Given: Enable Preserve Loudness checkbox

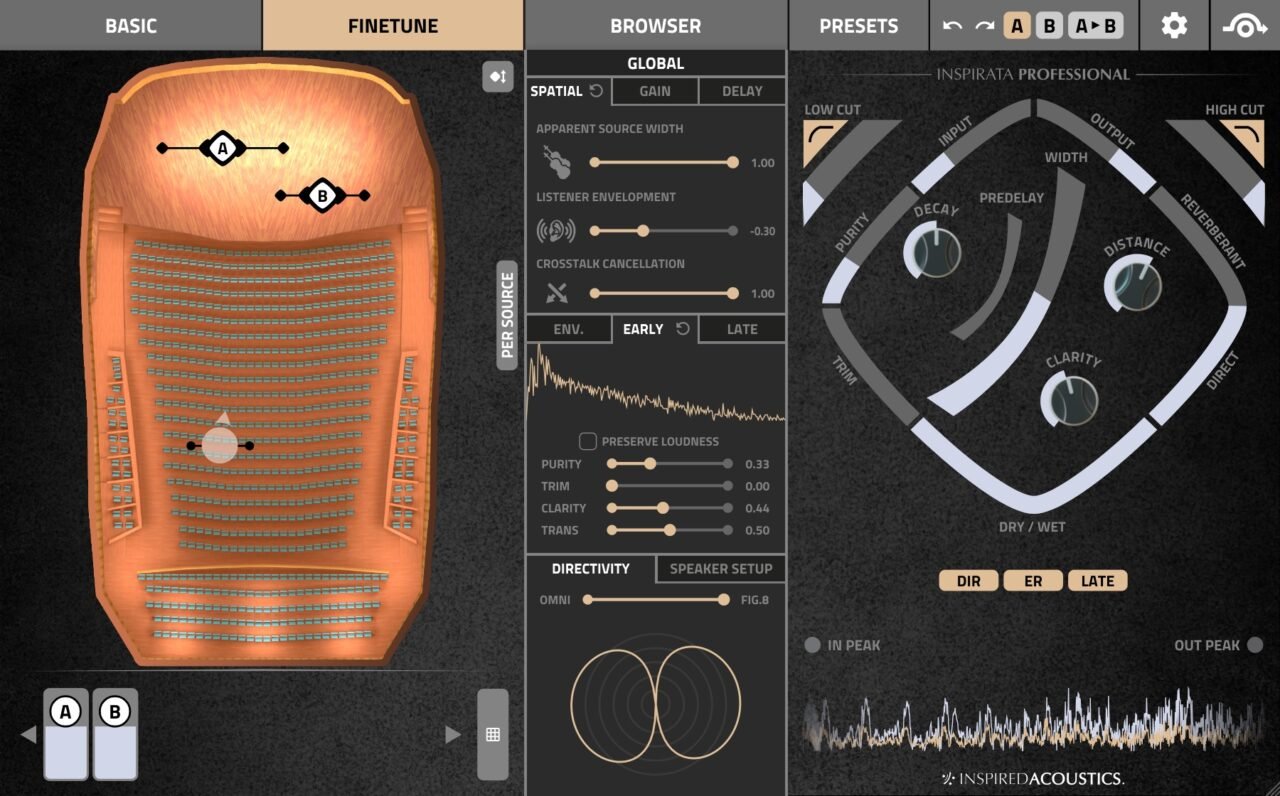Looking at the screenshot, I should [588, 441].
